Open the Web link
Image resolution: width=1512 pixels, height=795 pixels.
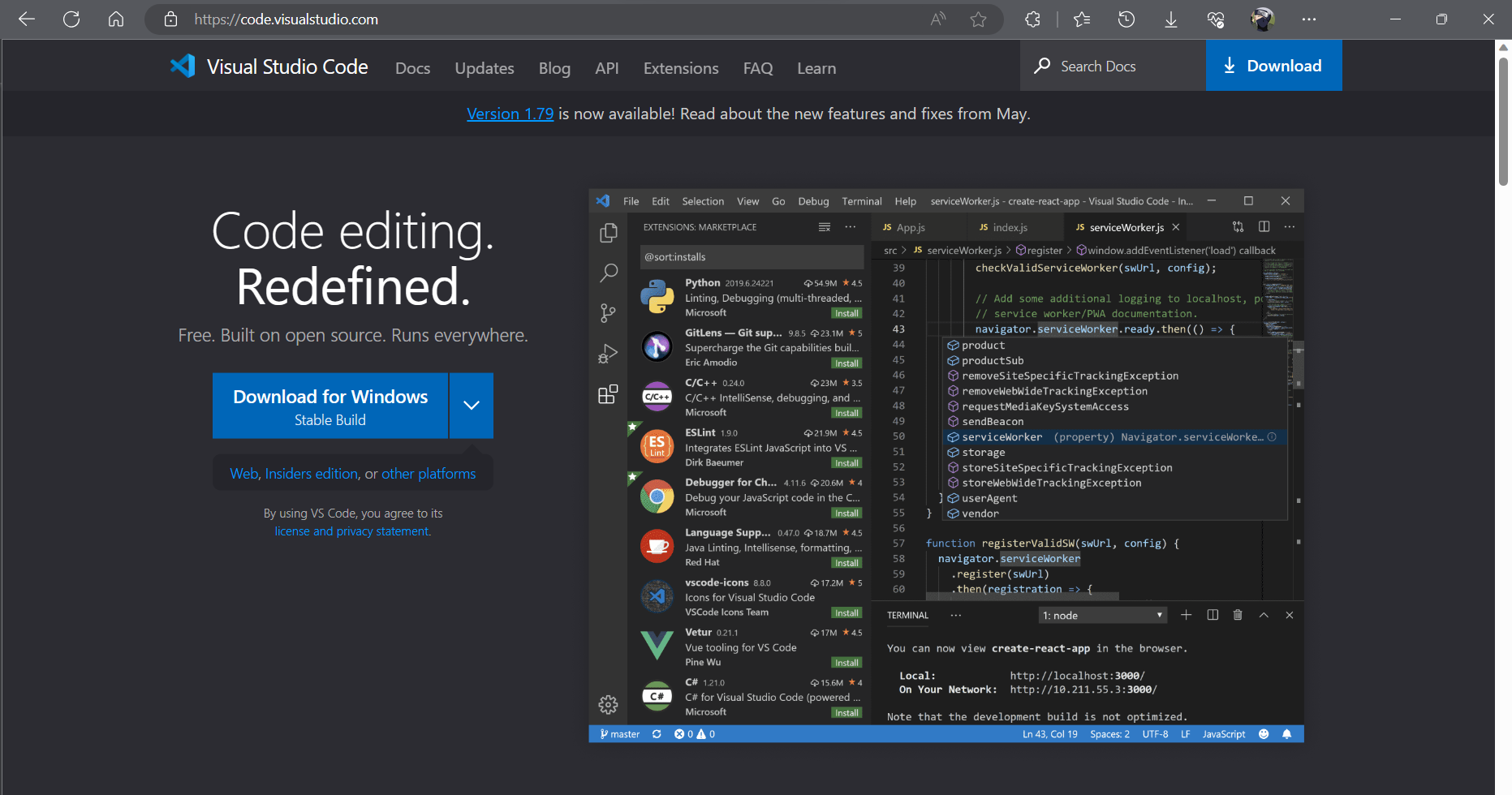(243, 474)
